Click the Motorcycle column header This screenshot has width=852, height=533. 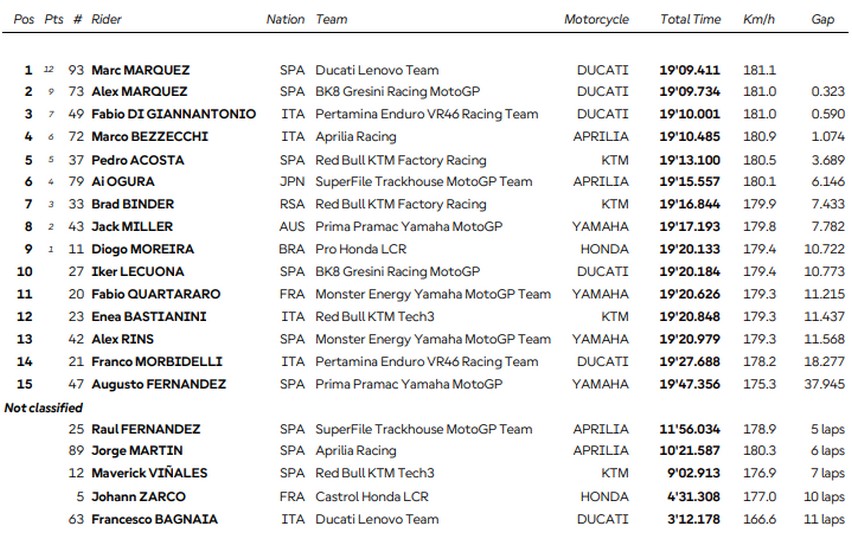(x=596, y=20)
